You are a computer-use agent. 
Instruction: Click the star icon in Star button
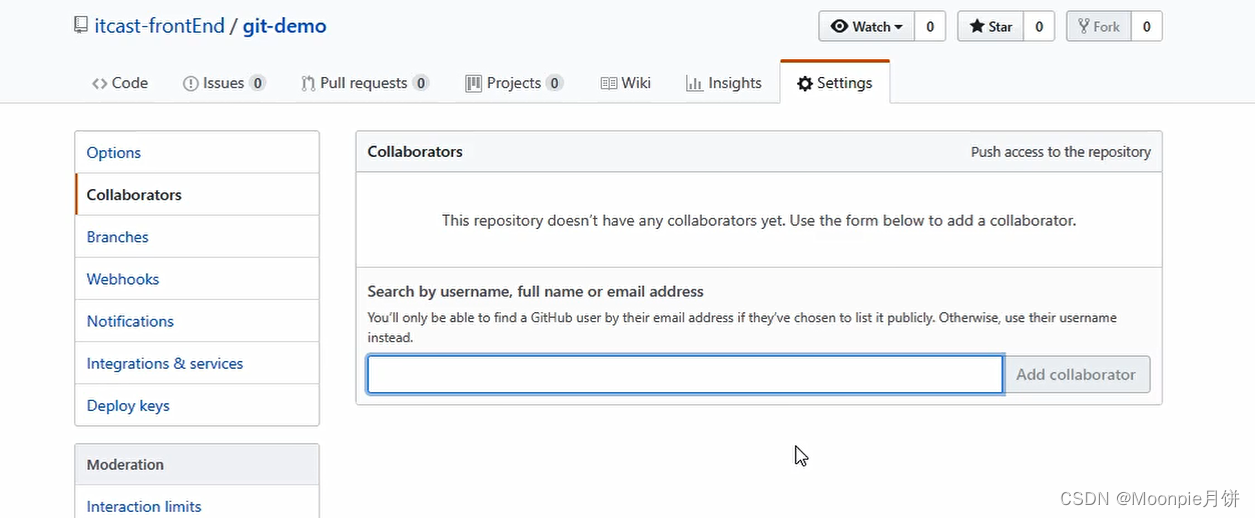pyautogui.click(x=977, y=27)
